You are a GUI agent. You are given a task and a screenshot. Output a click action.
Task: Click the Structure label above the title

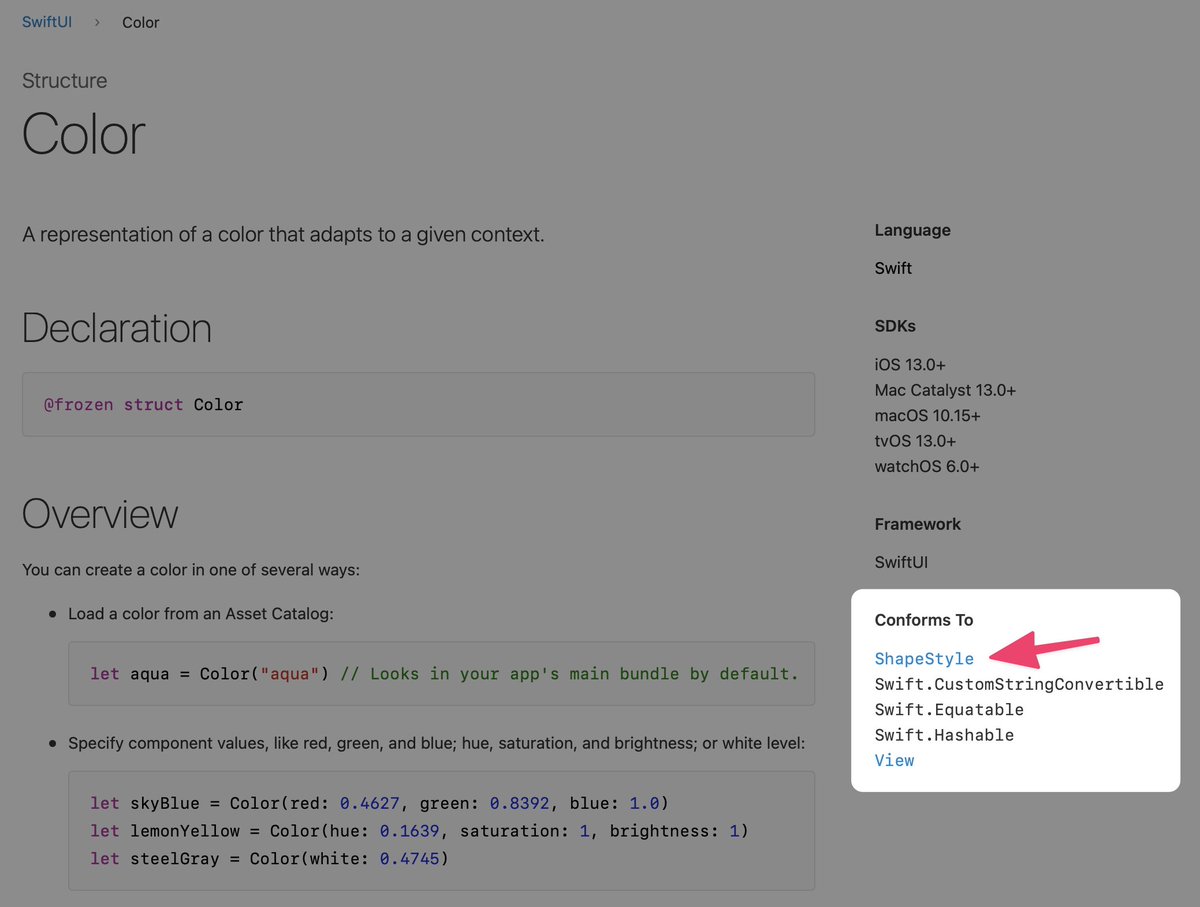[64, 81]
